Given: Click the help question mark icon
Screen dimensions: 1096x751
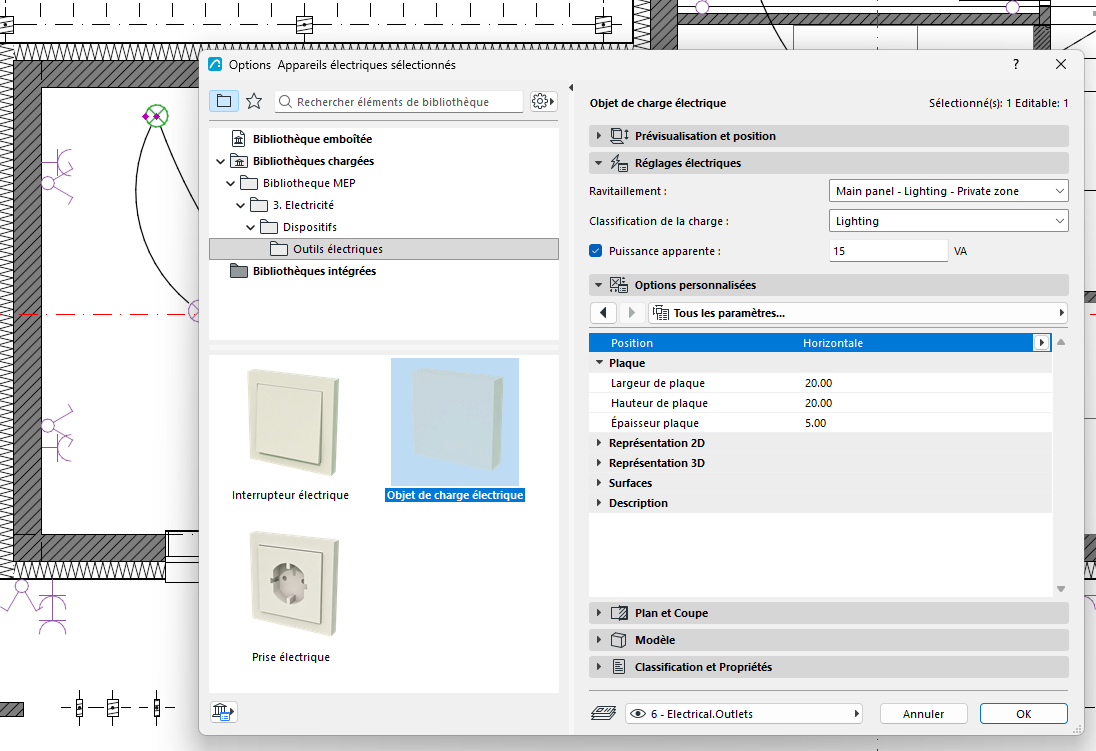Looking at the screenshot, I should click(x=1016, y=64).
